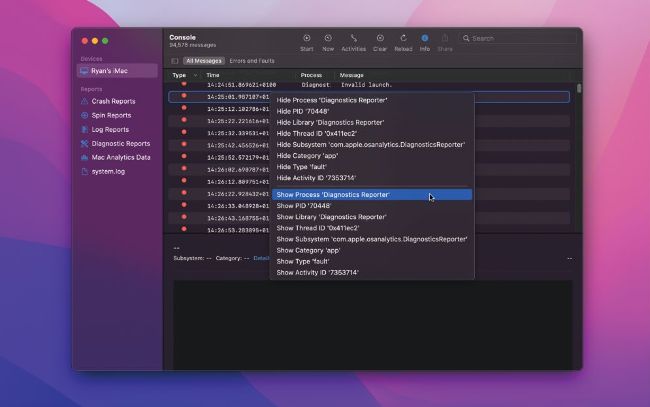Choose Show Thread ID '0x411ec2'
650x407 pixels.
372,228
